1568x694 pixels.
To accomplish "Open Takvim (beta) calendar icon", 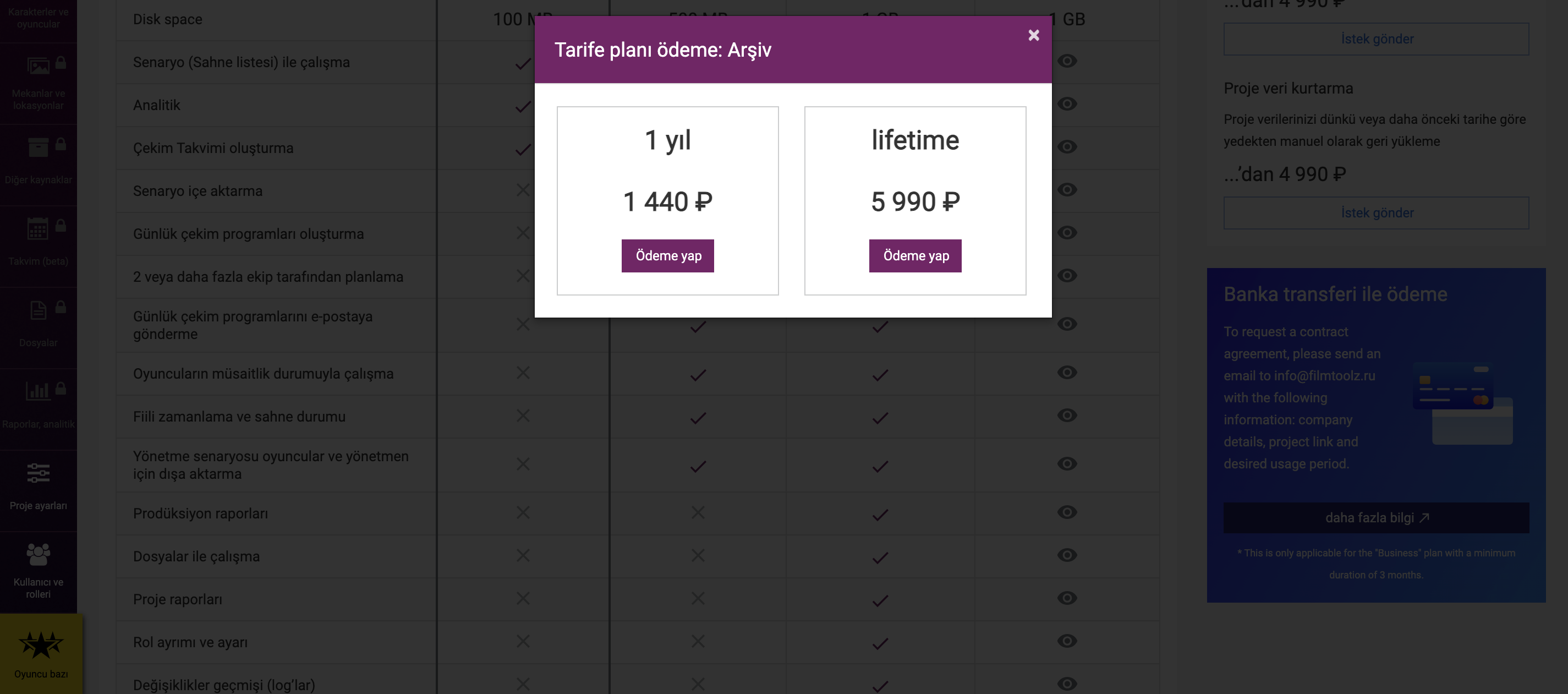I will (38, 228).
